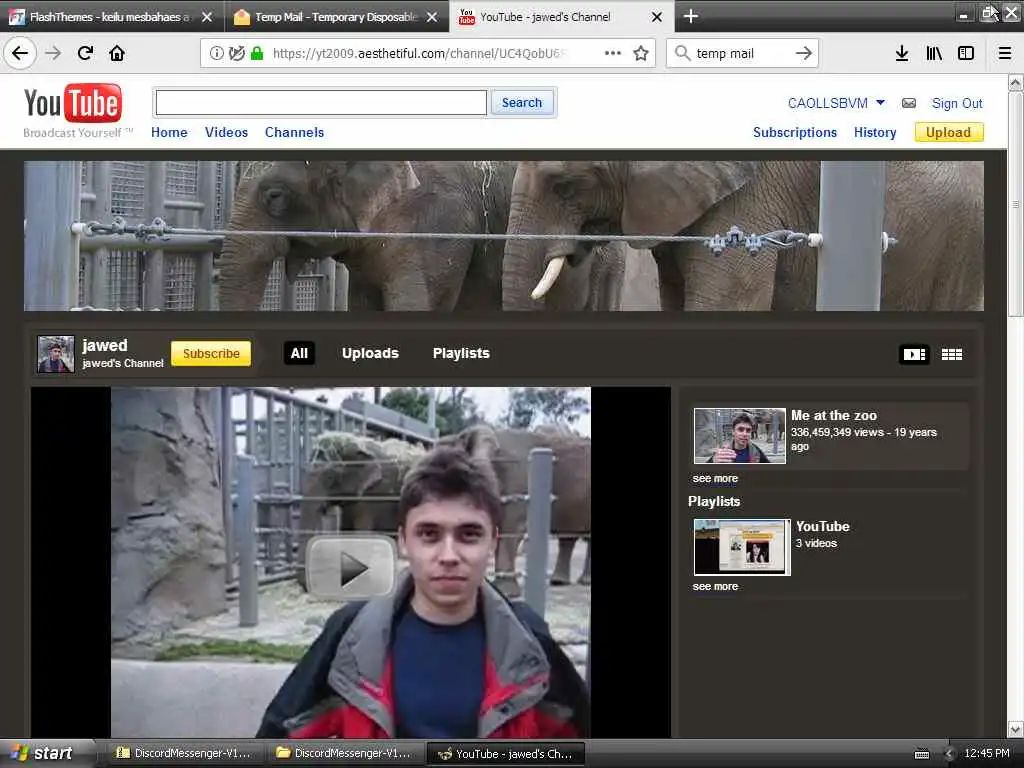Screen dimensions: 1024x768
Task: Open the YouTube playlist thumbnail
Action: click(742, 547)
